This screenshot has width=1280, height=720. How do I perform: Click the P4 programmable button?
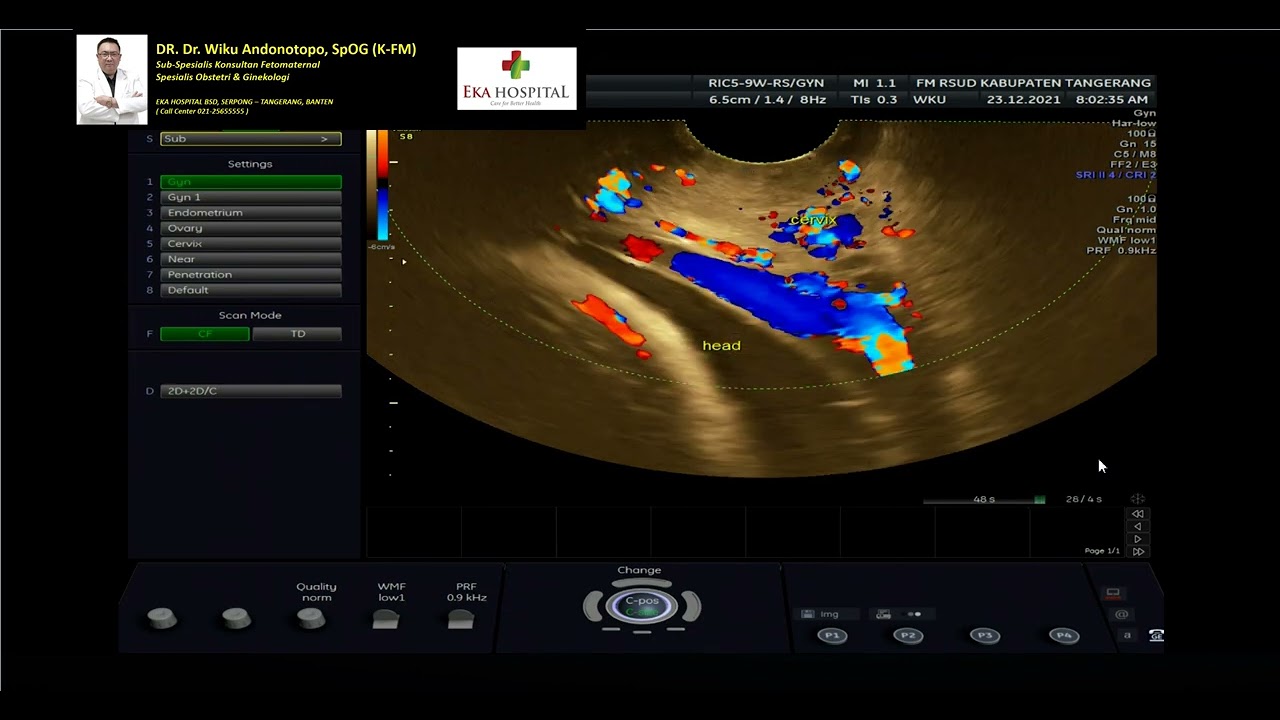click(1063, 636)
